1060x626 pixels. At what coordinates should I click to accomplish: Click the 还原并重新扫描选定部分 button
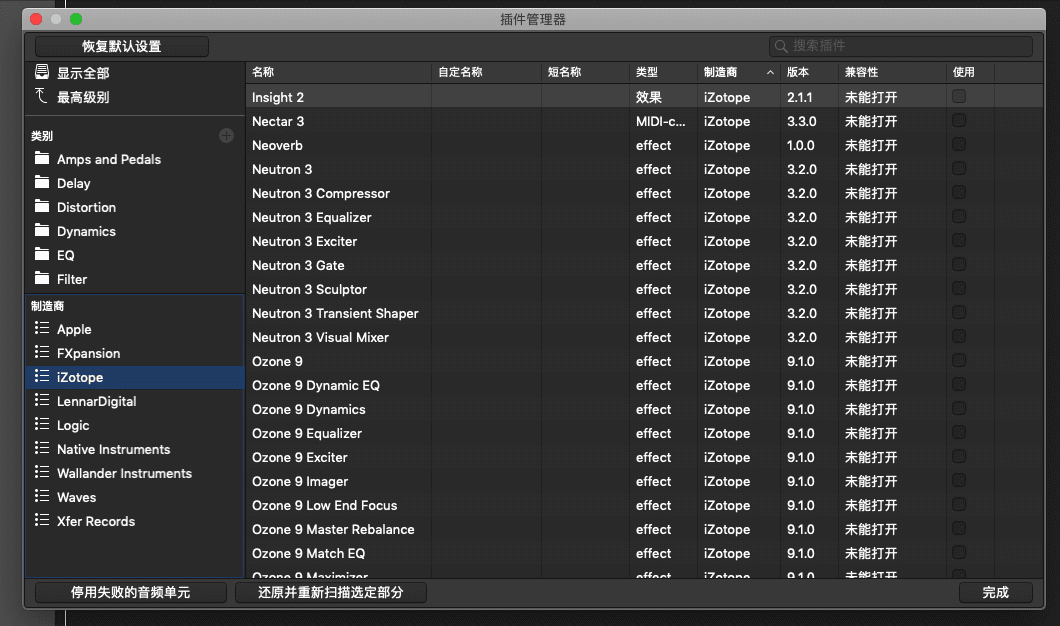[331, 592]
